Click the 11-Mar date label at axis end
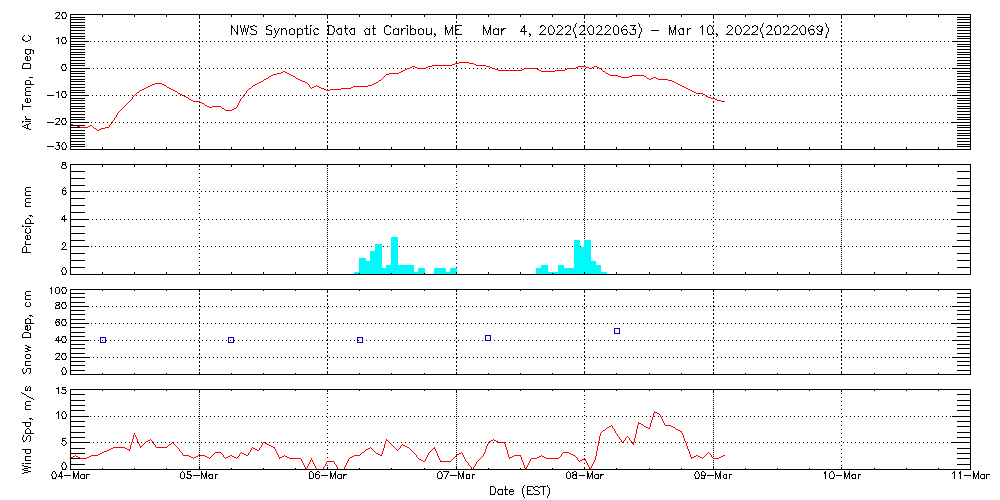Screen dimensions: 1000x500 (x=970, y=477)
